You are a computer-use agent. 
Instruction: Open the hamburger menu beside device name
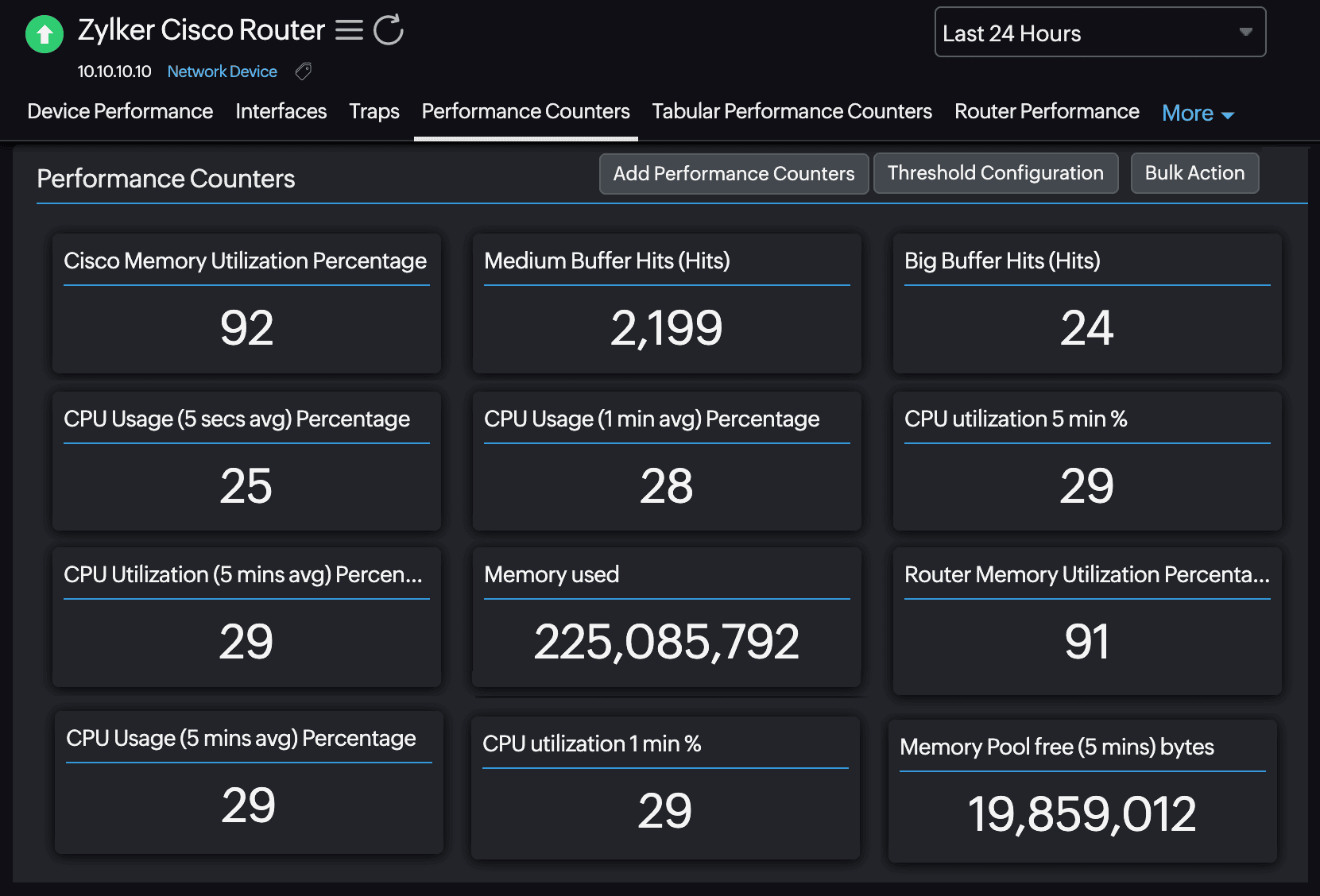point(349,30)
